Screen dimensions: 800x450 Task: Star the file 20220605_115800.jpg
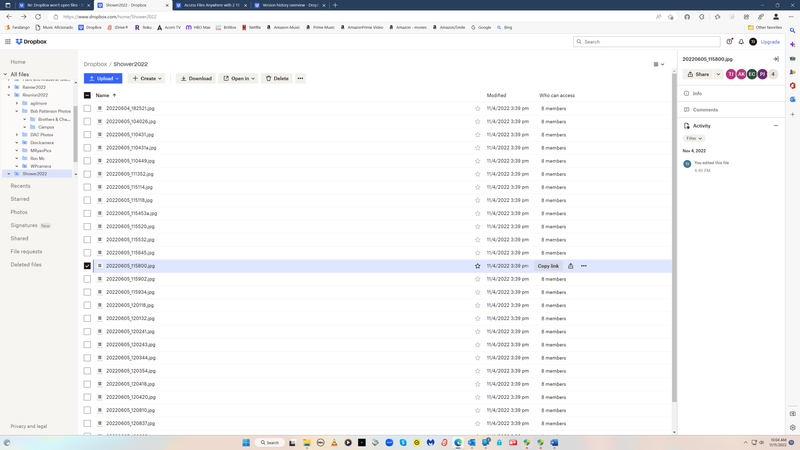tap(478, 266)
